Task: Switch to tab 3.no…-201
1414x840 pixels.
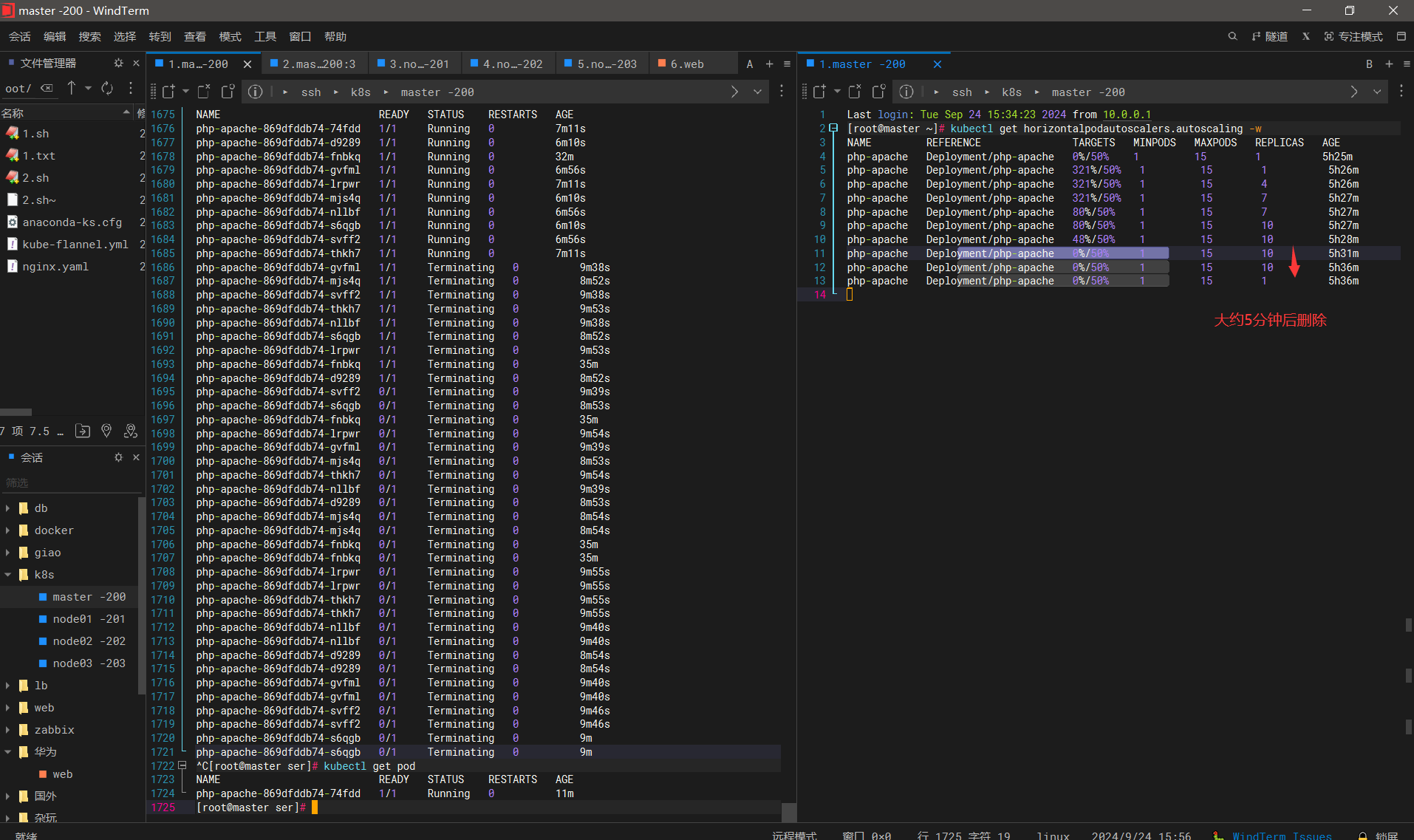Action: tap(414, 64)
